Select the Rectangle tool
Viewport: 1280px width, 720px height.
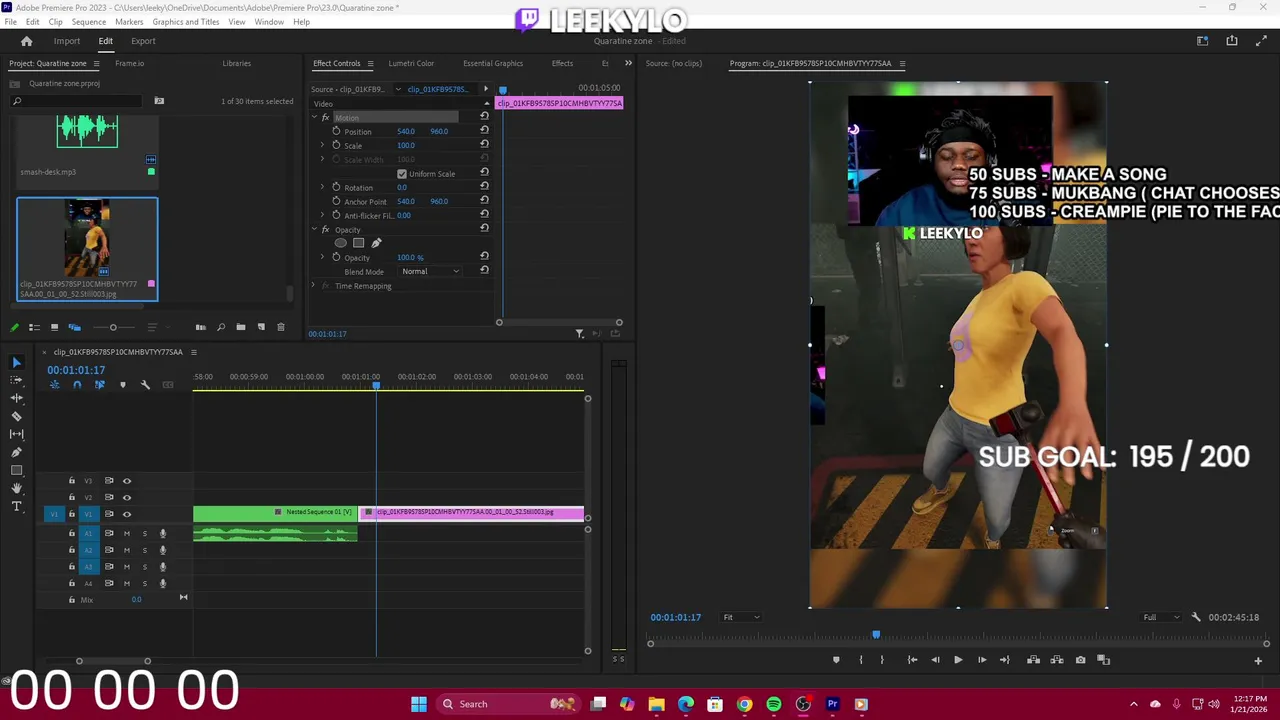tap(17, 470)
